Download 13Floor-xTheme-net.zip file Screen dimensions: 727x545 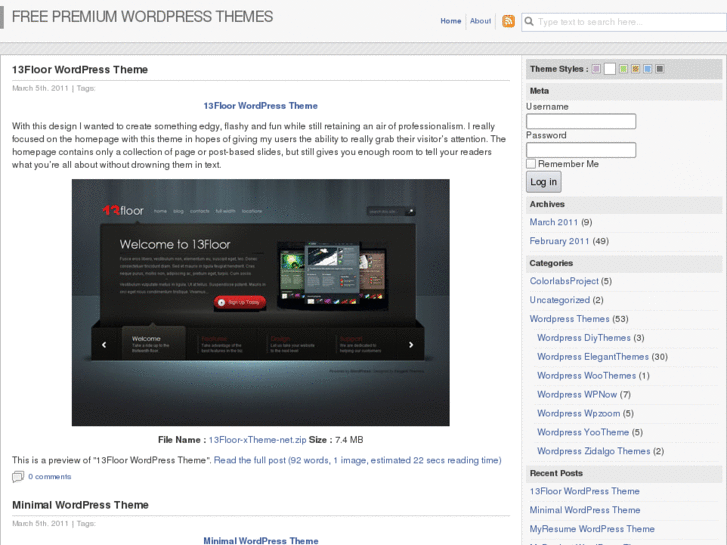[257, 440]
